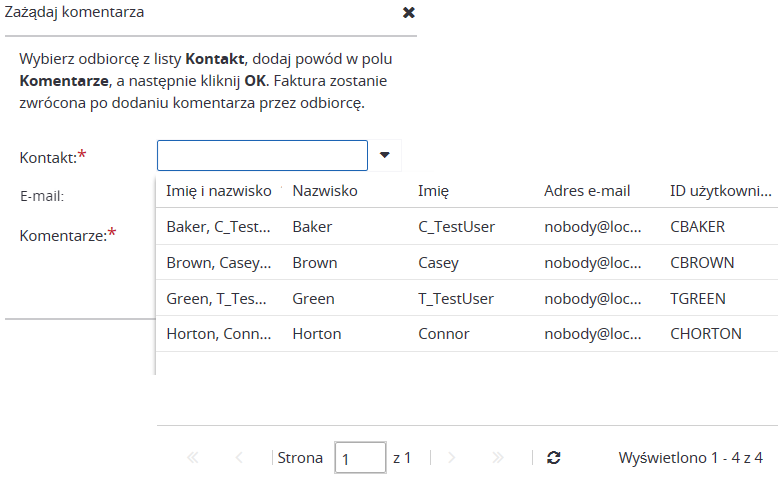Sort by Adres e-mail column
Viewport: 778px width, 481px height.
pyautogui.click(x=587, y=190)
